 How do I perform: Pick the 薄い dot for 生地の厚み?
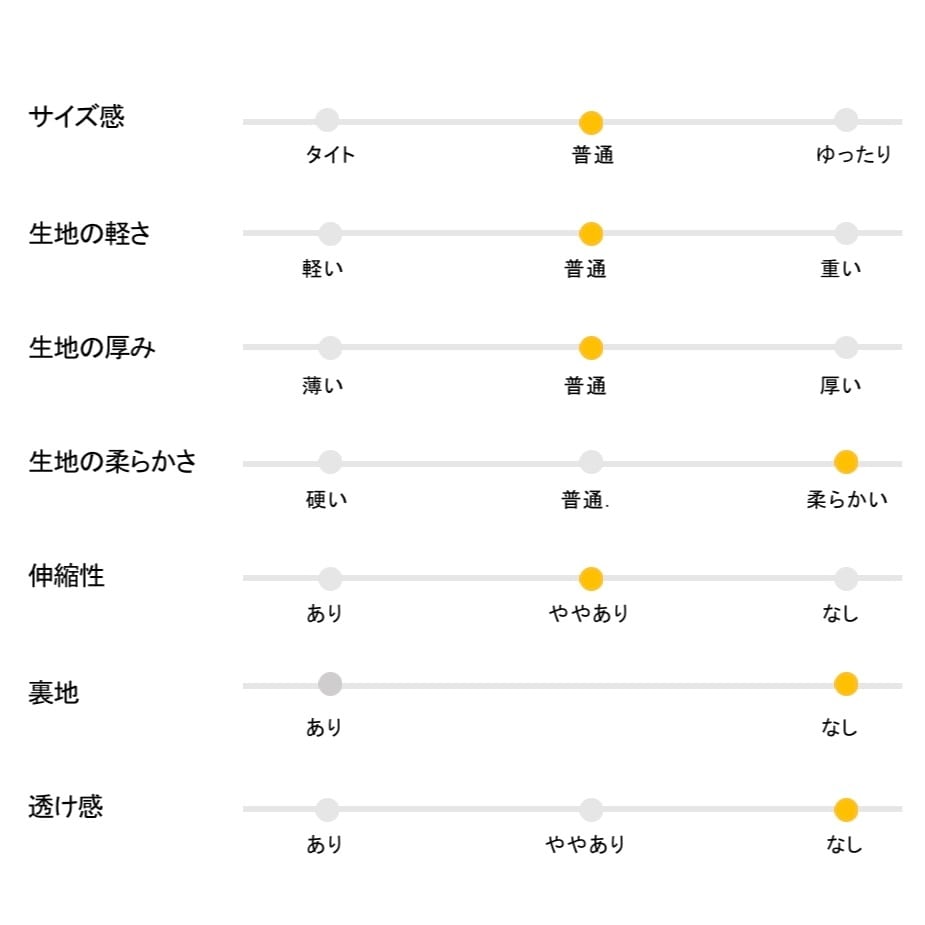[330, 348]
